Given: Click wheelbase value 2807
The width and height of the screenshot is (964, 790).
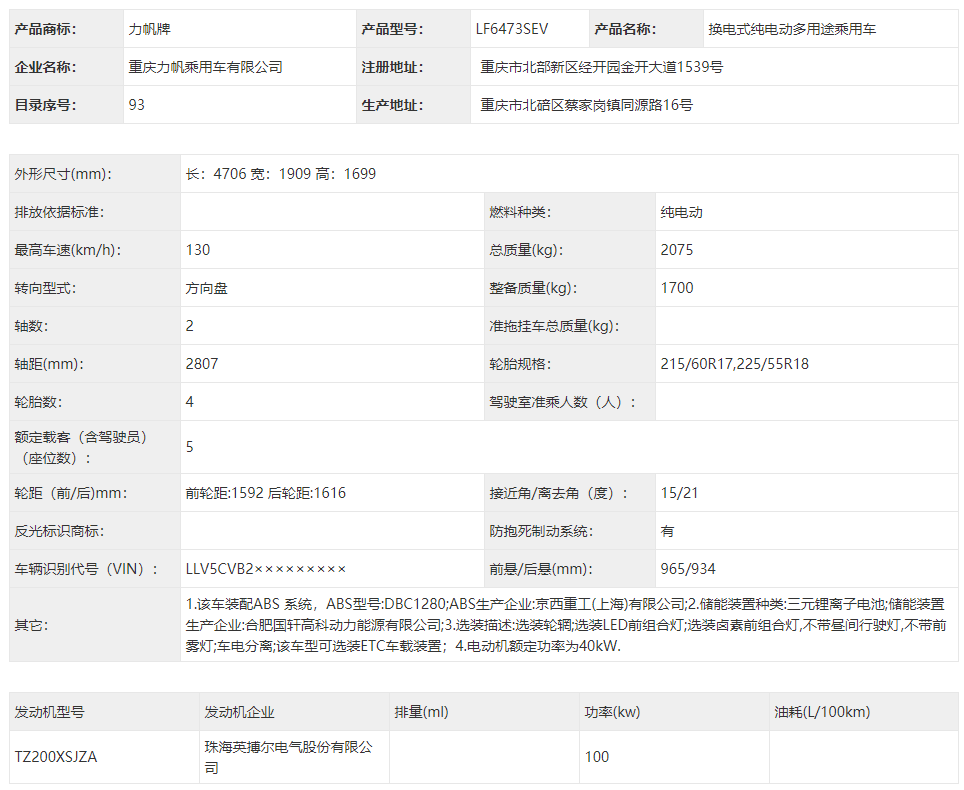Looking at the screenshot, I should [202, 364].
